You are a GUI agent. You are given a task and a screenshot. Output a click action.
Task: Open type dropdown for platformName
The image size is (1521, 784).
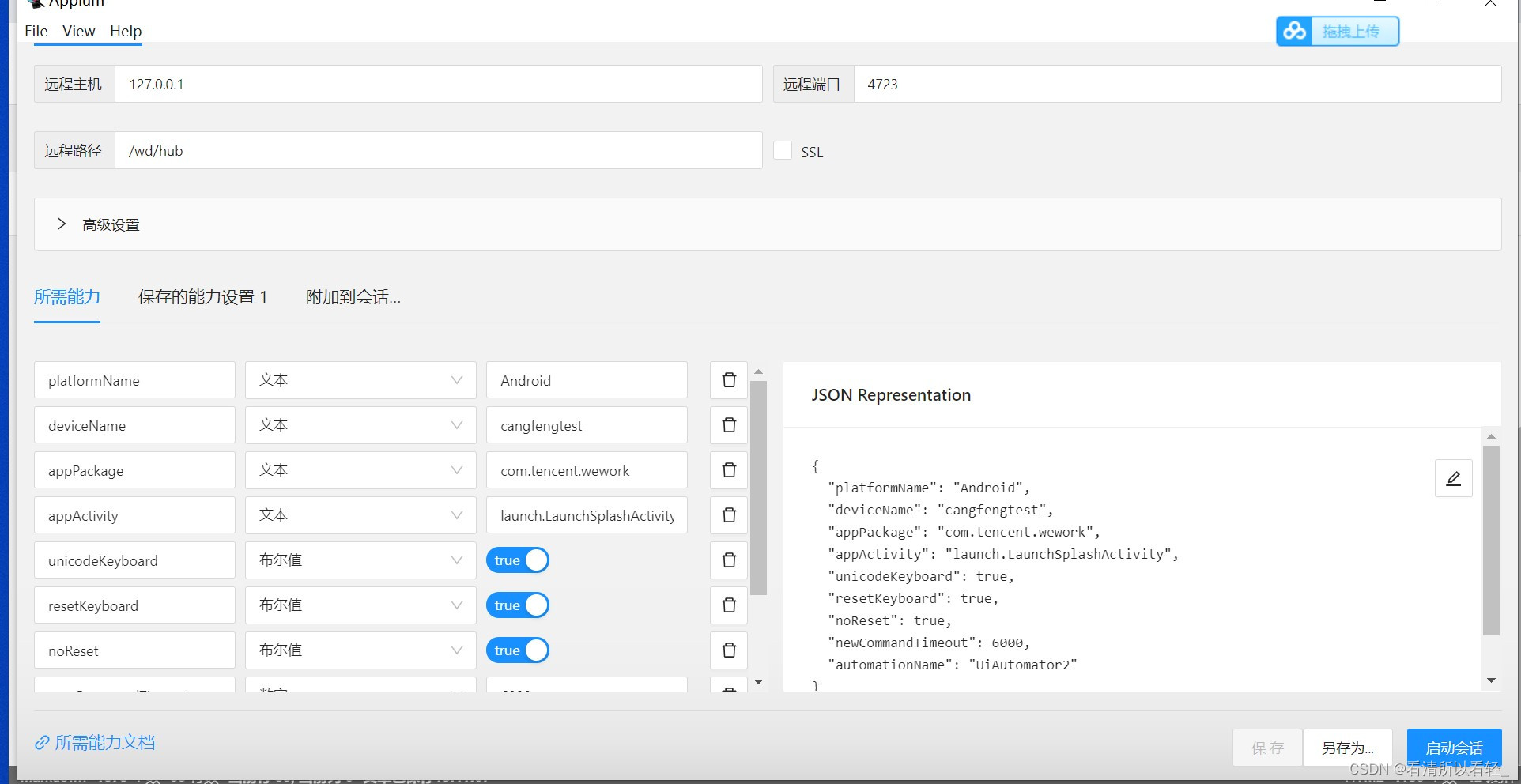360,380
